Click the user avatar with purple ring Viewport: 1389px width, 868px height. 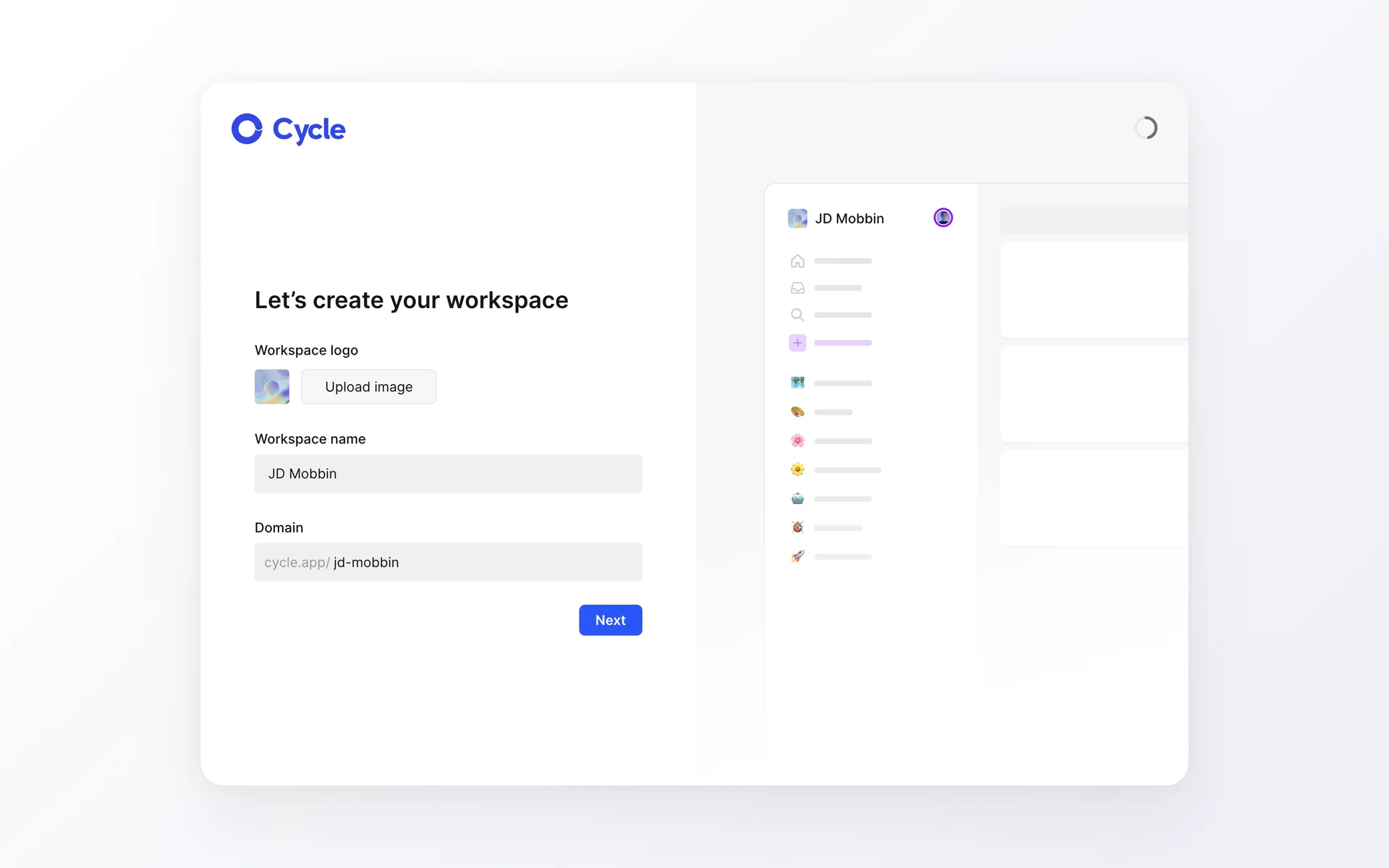tap(943, 218)
